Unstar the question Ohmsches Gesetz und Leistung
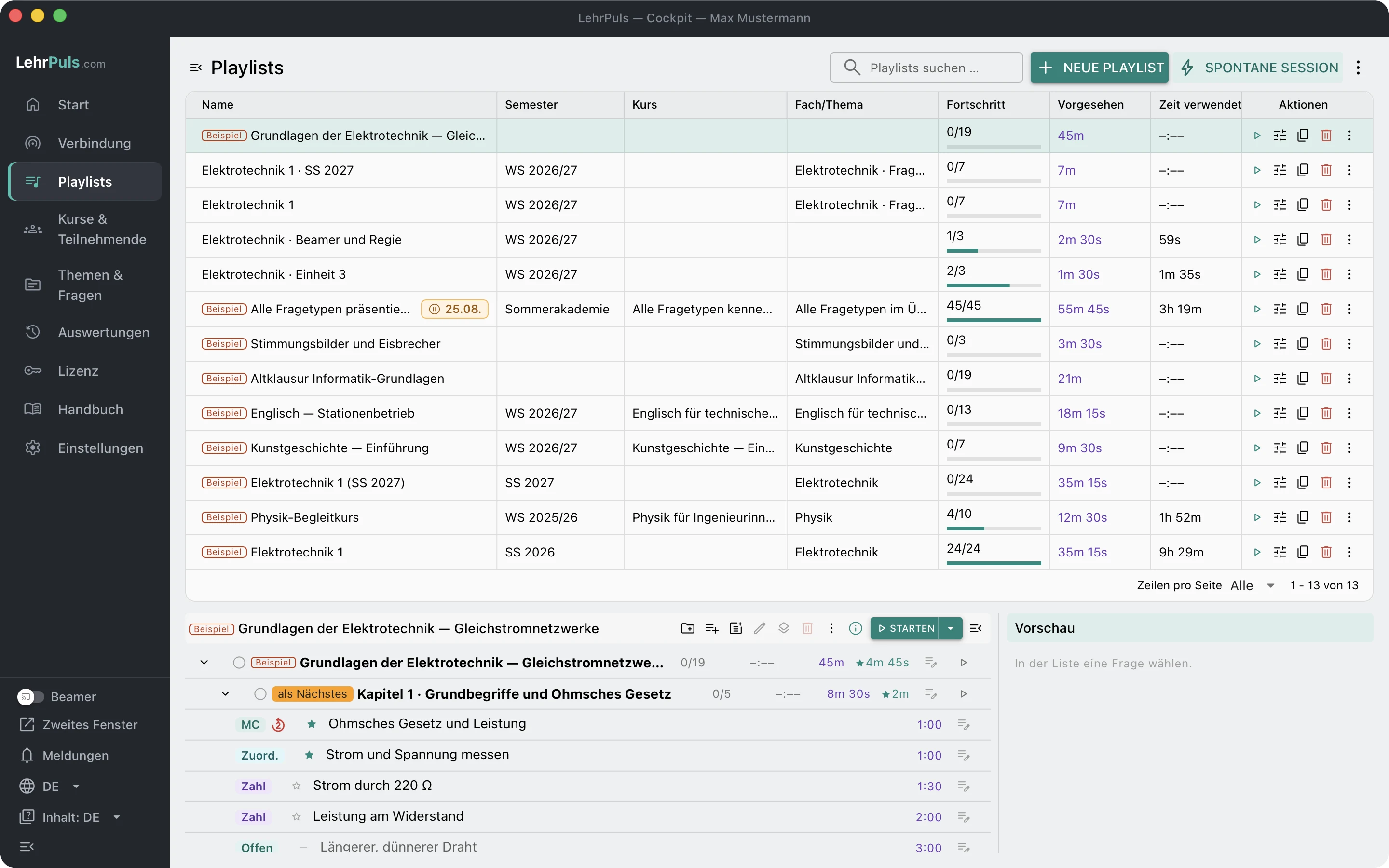 click(312, 724)
